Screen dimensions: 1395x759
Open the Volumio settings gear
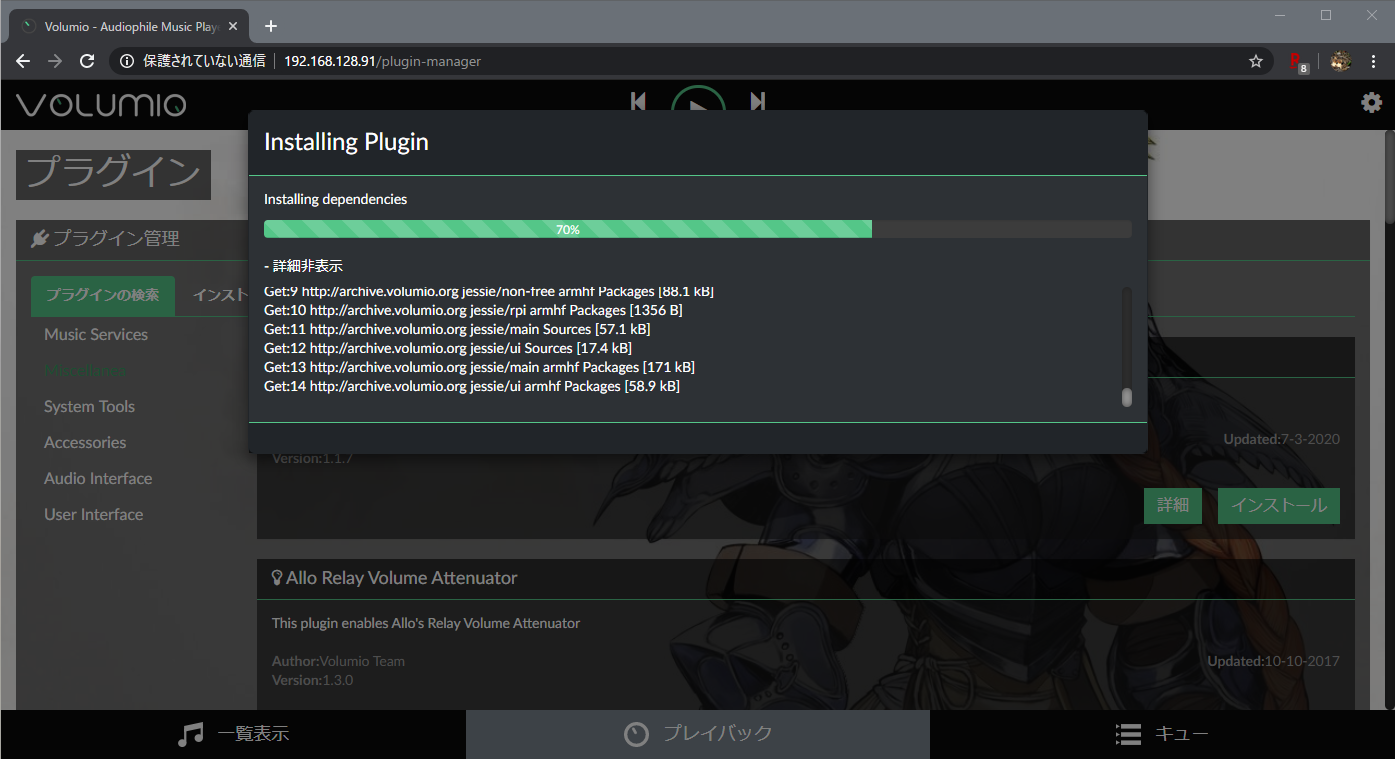1371,102
